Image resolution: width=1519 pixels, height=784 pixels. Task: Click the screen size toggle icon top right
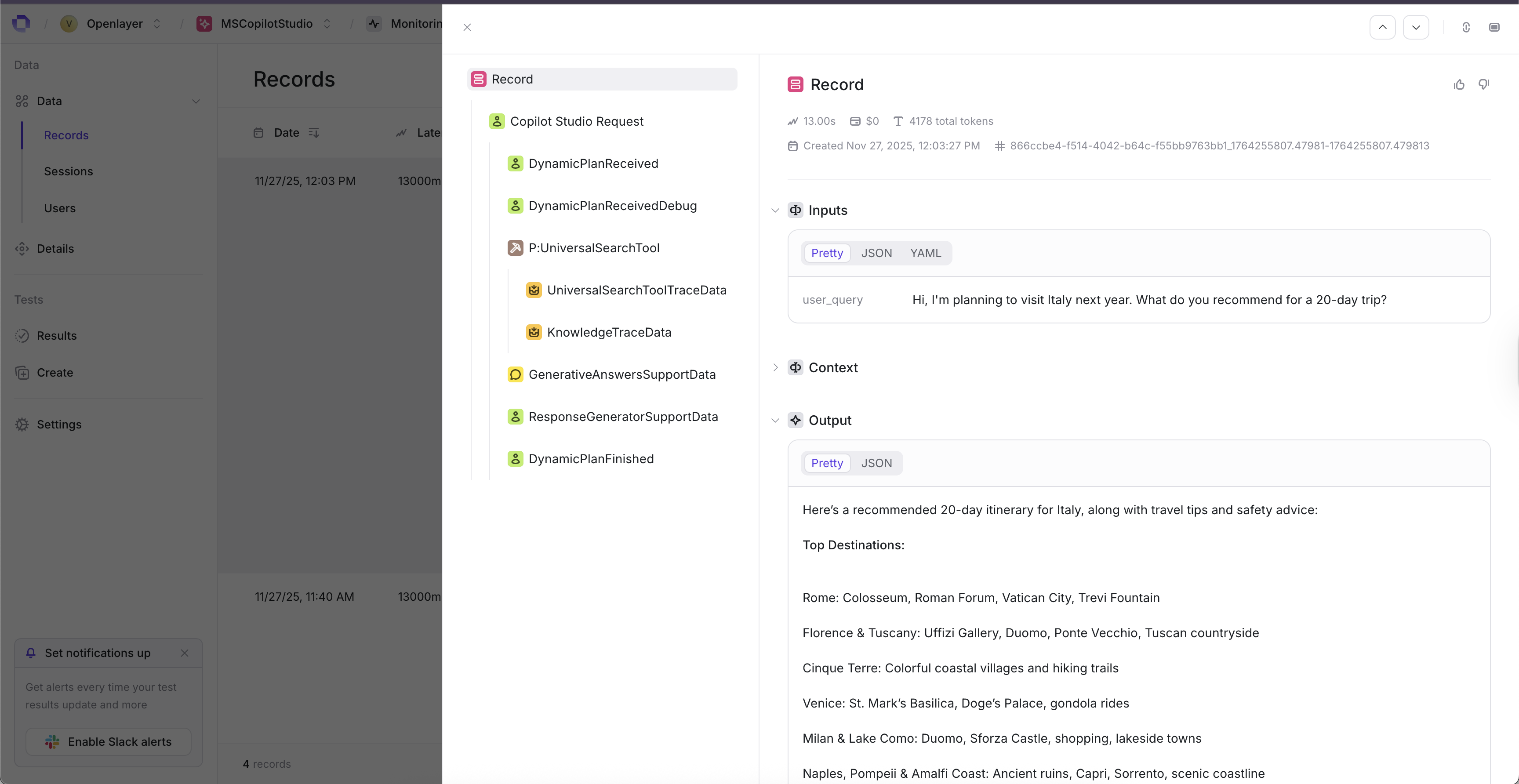(x=1495, y=27)
